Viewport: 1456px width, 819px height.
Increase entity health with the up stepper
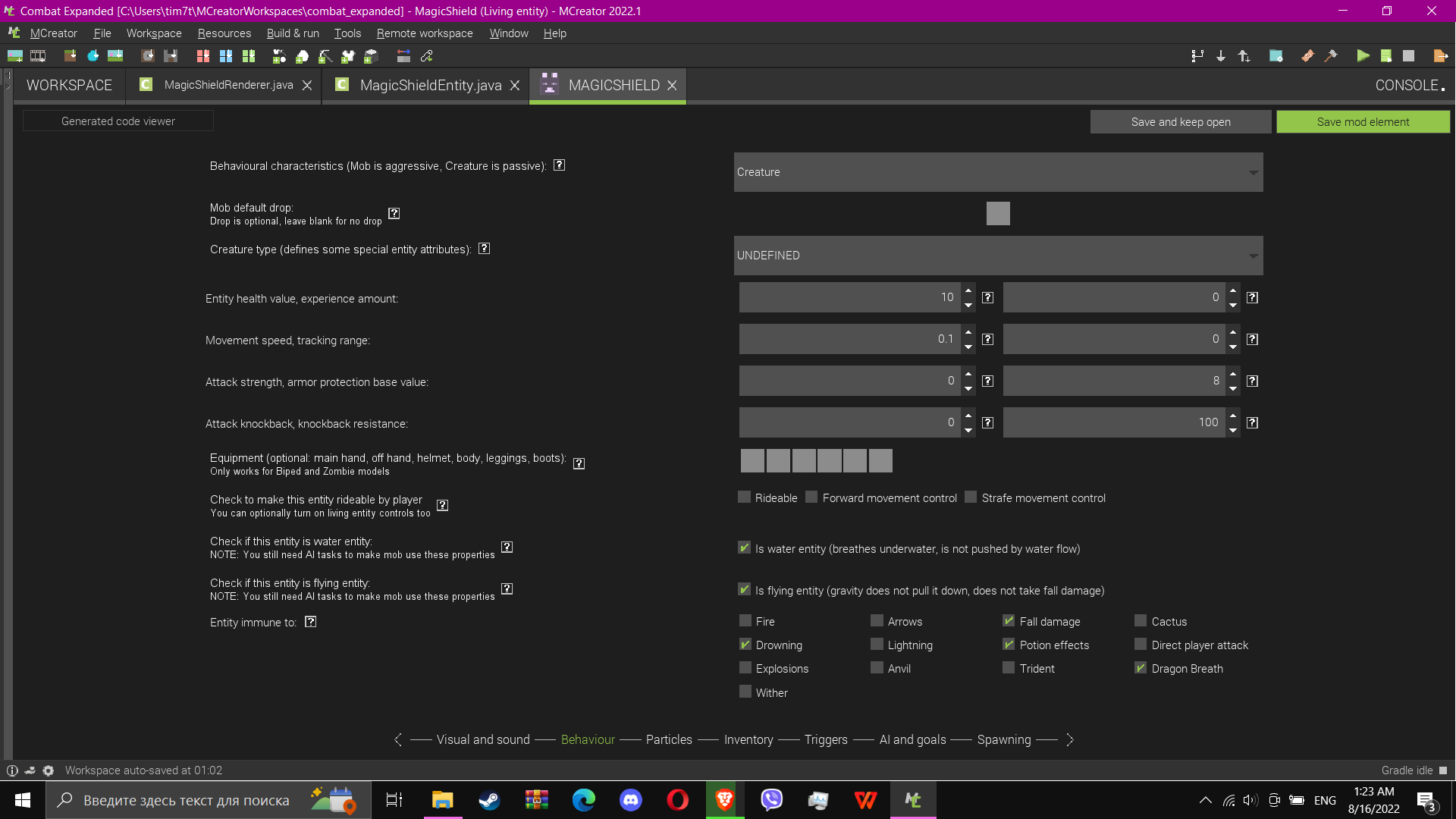click(968, 292)
